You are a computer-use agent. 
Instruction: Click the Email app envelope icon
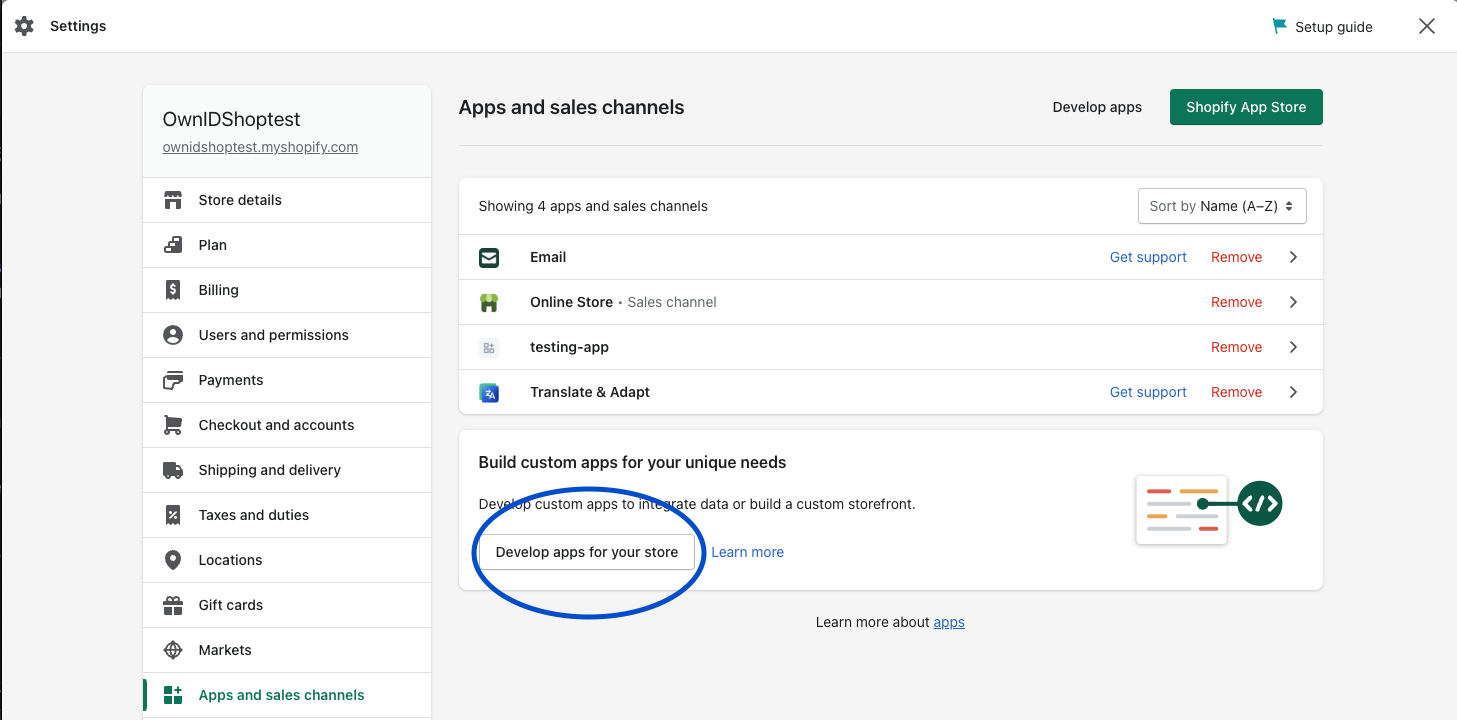[x=489, y=257]
